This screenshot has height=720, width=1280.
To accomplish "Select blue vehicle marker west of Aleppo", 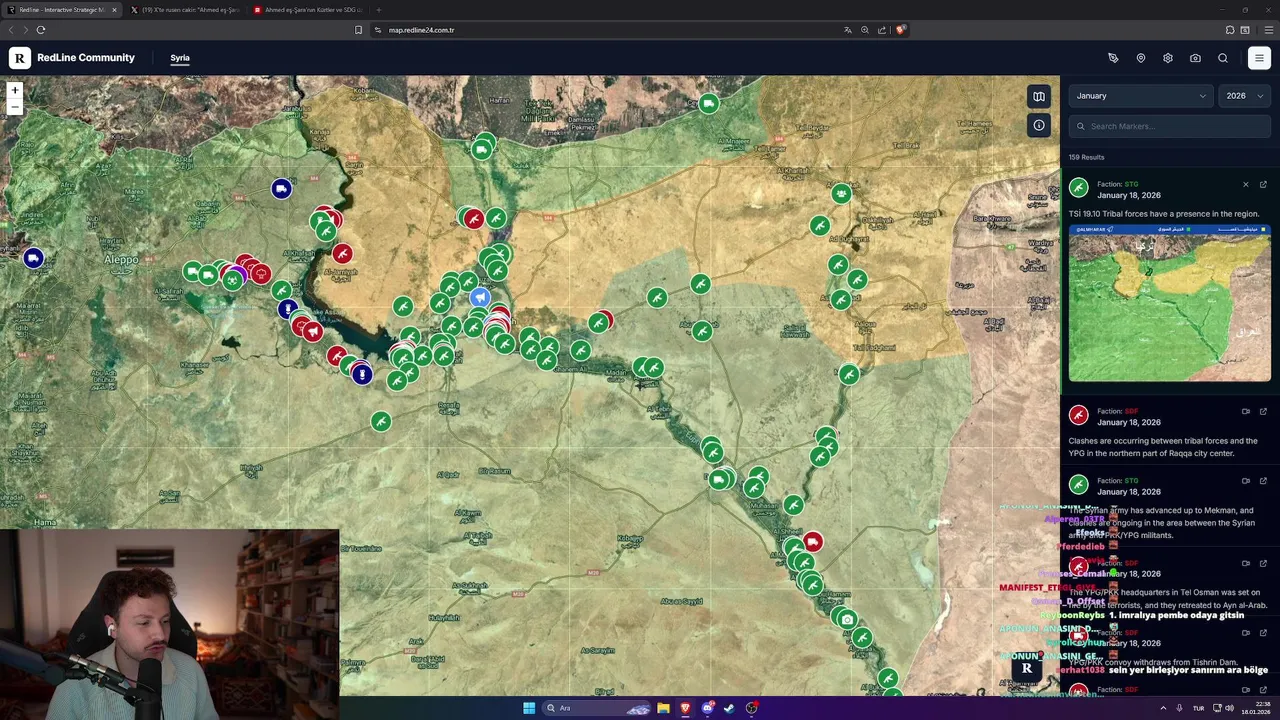I will tap(33, 259).
